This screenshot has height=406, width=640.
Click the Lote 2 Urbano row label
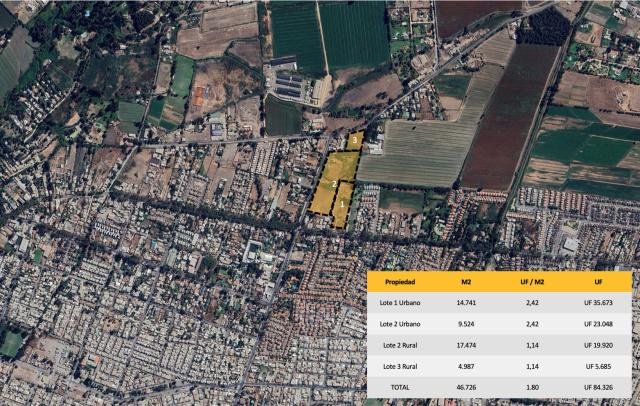coord(401,324)
